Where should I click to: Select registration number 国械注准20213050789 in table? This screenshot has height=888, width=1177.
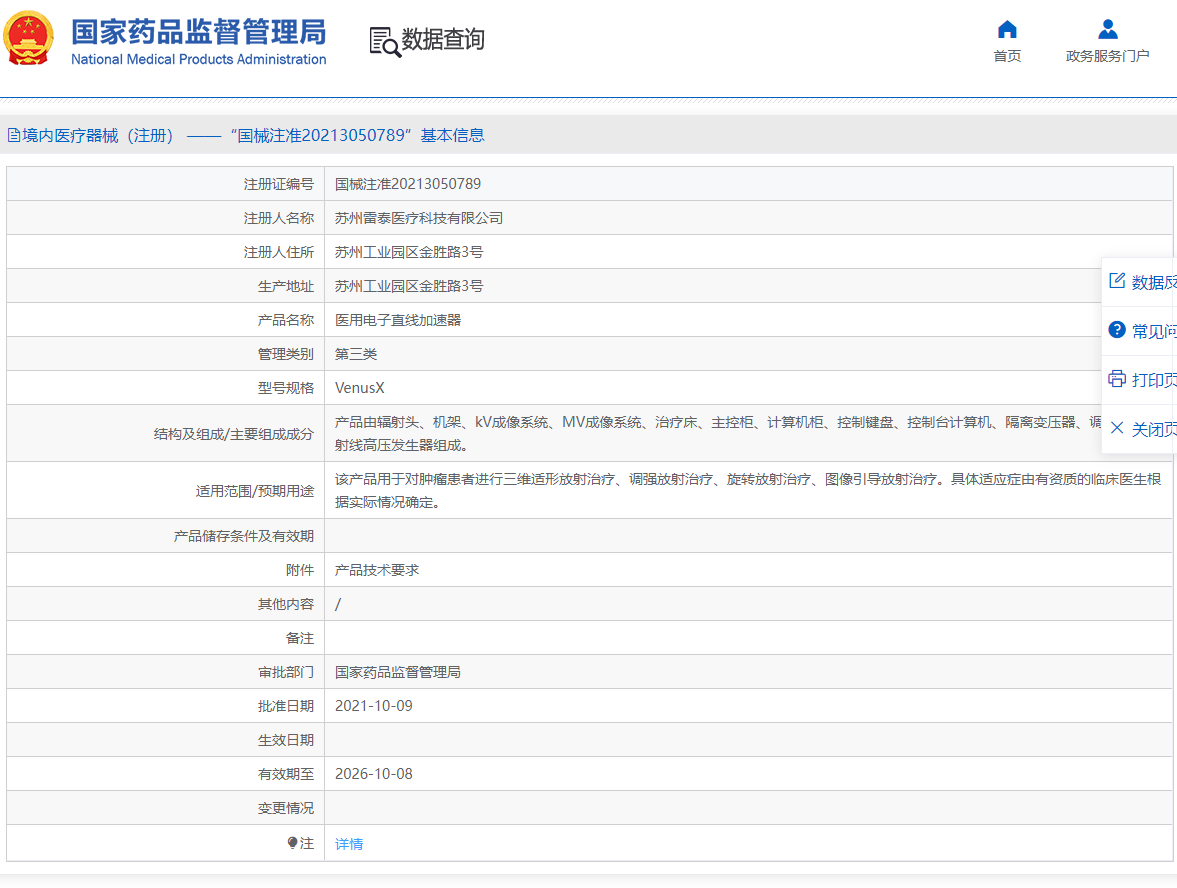pyautogui.click(x=408, y=184)
